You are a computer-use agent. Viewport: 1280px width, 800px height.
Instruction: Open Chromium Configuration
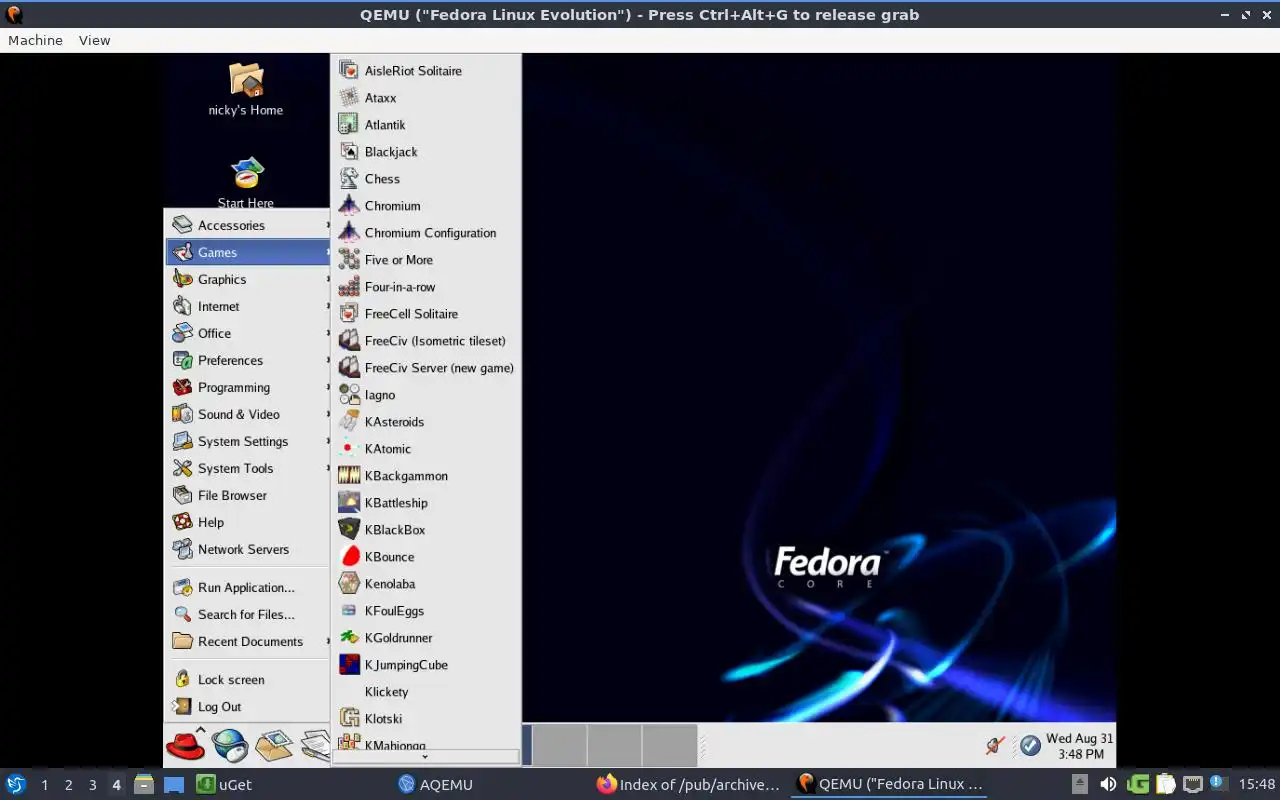click(x=426, y=233)
